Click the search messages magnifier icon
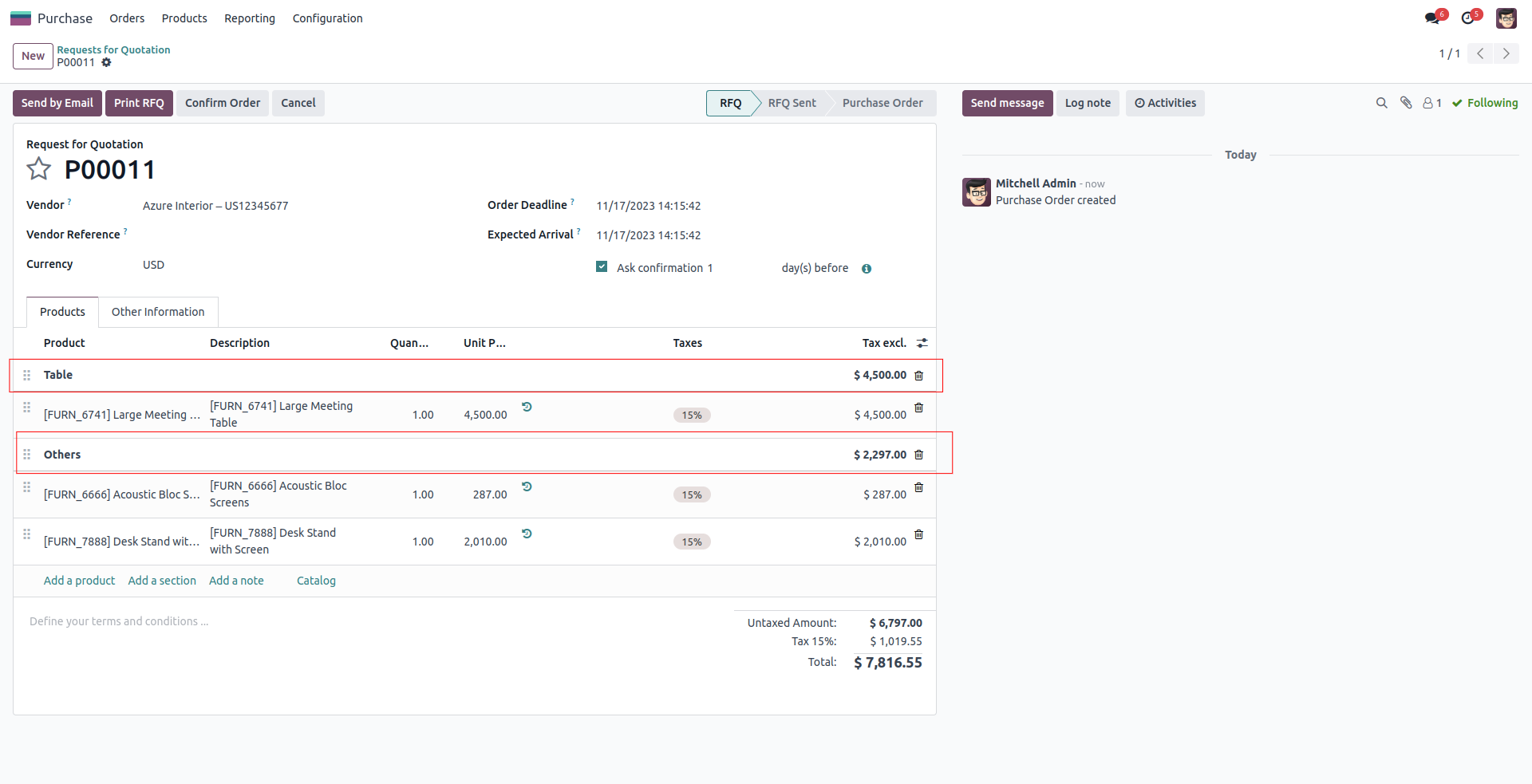 click(x=1381, y=103)
